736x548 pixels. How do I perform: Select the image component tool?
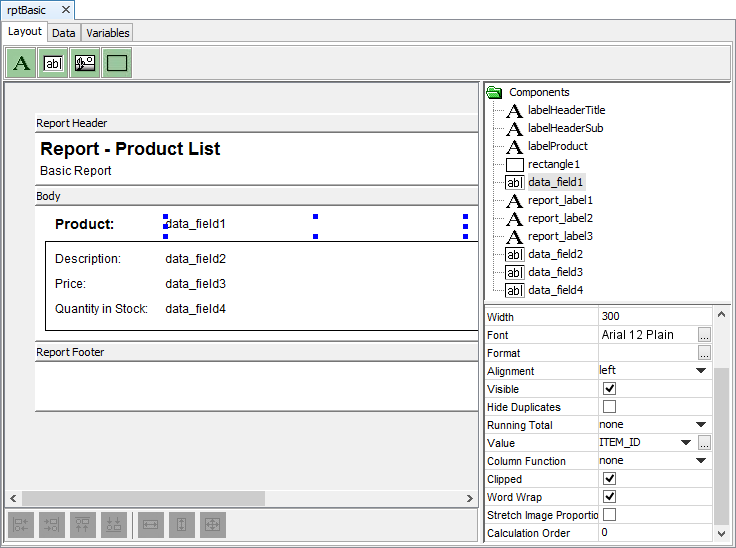click(x=85, y=63)
